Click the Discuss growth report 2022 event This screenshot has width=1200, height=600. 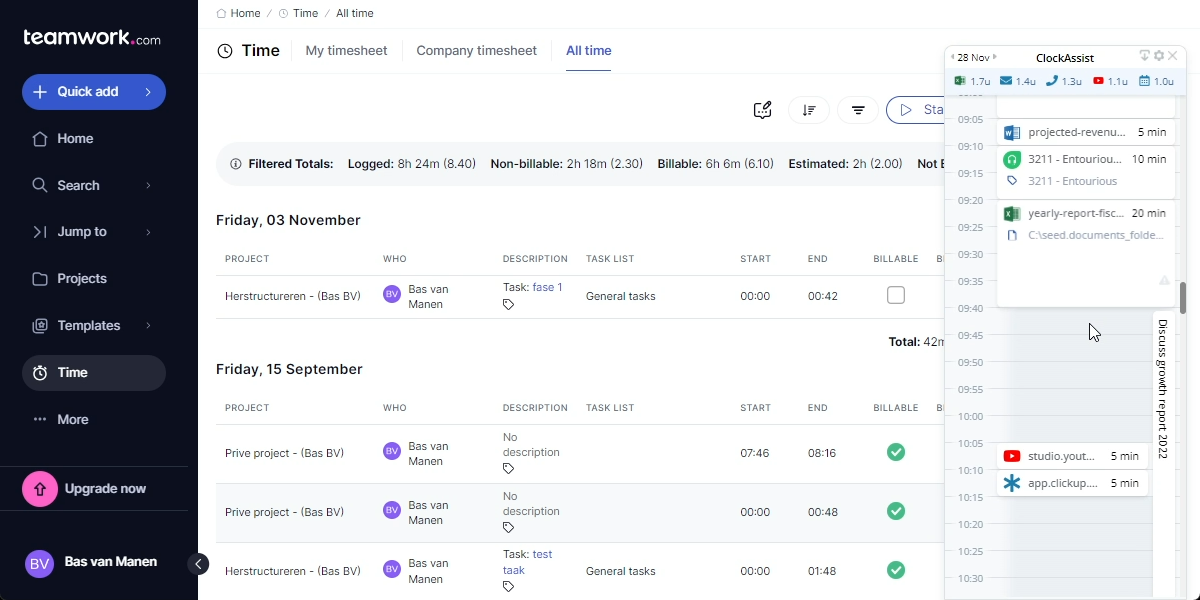[x=1162, y=453]
